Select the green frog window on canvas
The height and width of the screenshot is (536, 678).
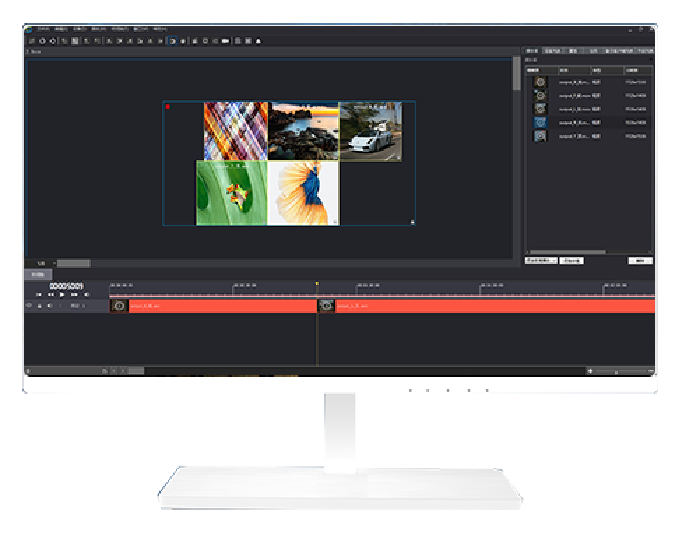tap(232, 193)
